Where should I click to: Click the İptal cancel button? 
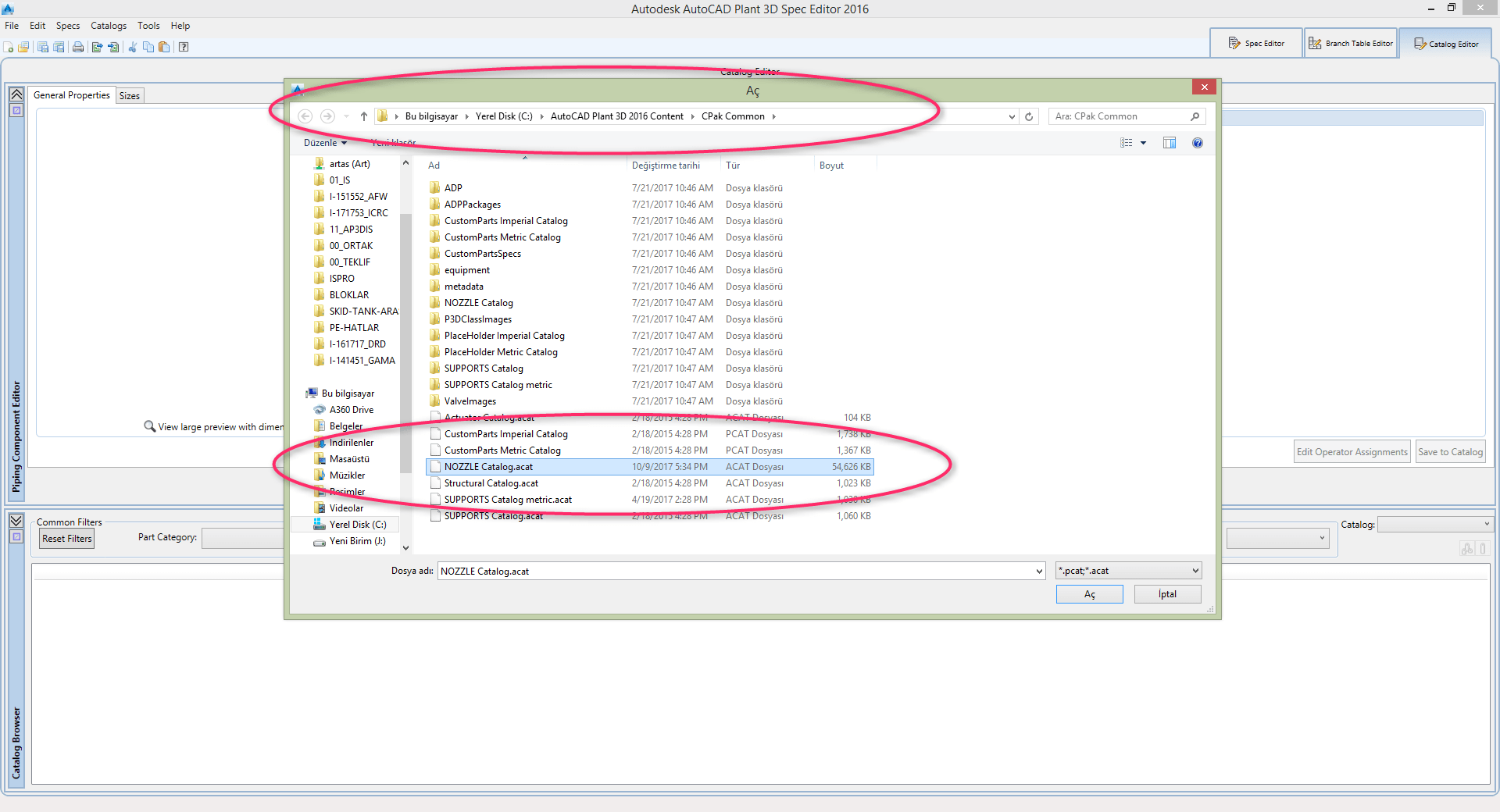1167,594
